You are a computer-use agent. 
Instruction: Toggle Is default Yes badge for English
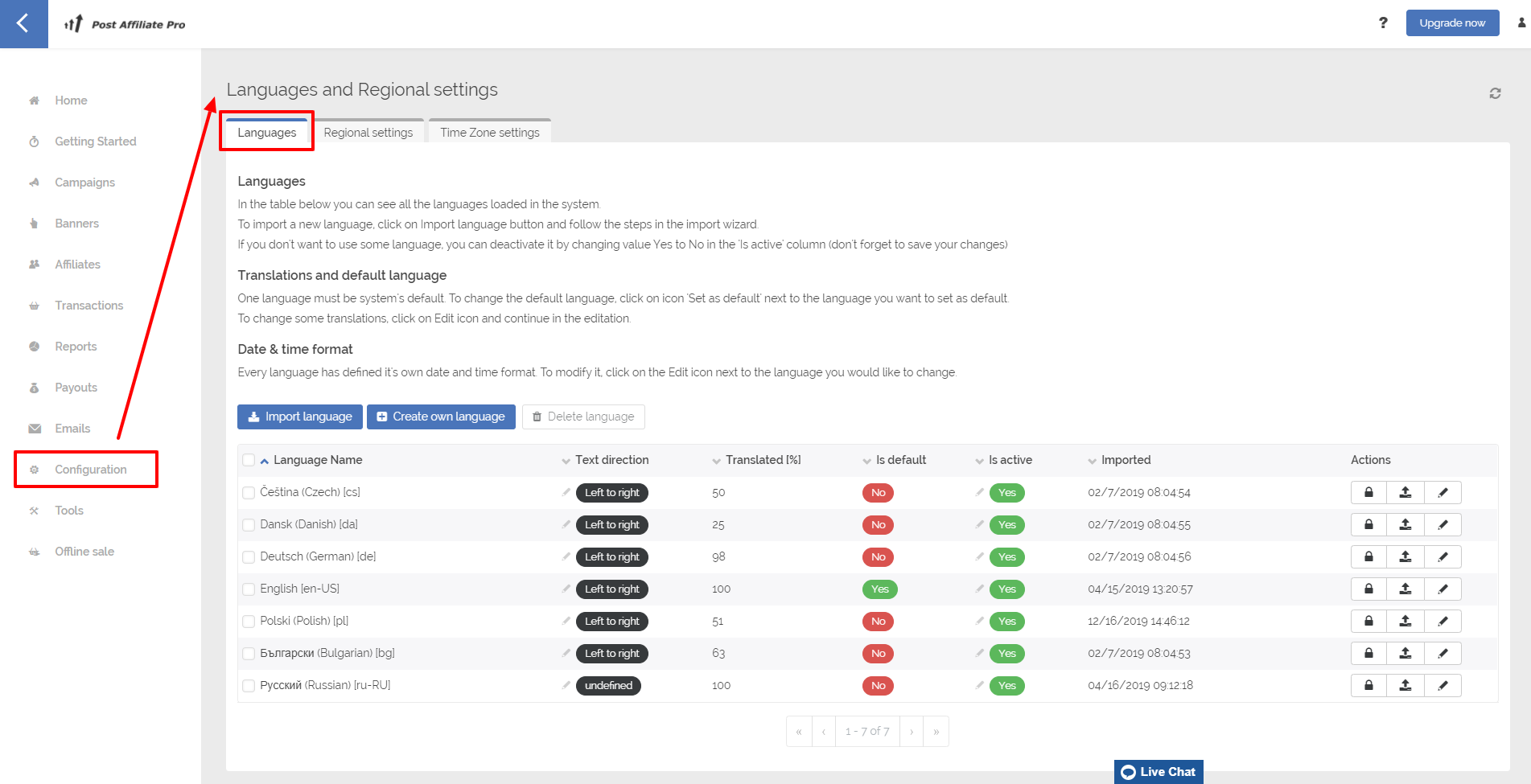coord(880,589)
